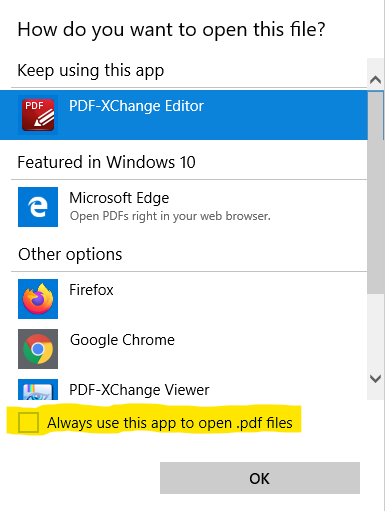Click the 'Other options' section header
Viewport: 392px width, 511px height.
point(70,254)
